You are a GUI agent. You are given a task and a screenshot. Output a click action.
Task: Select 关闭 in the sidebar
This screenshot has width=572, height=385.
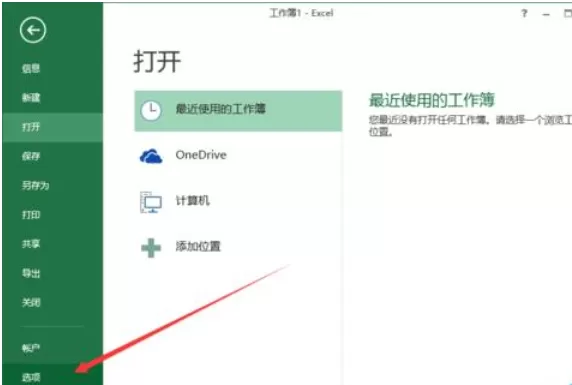tap(31, 302)
